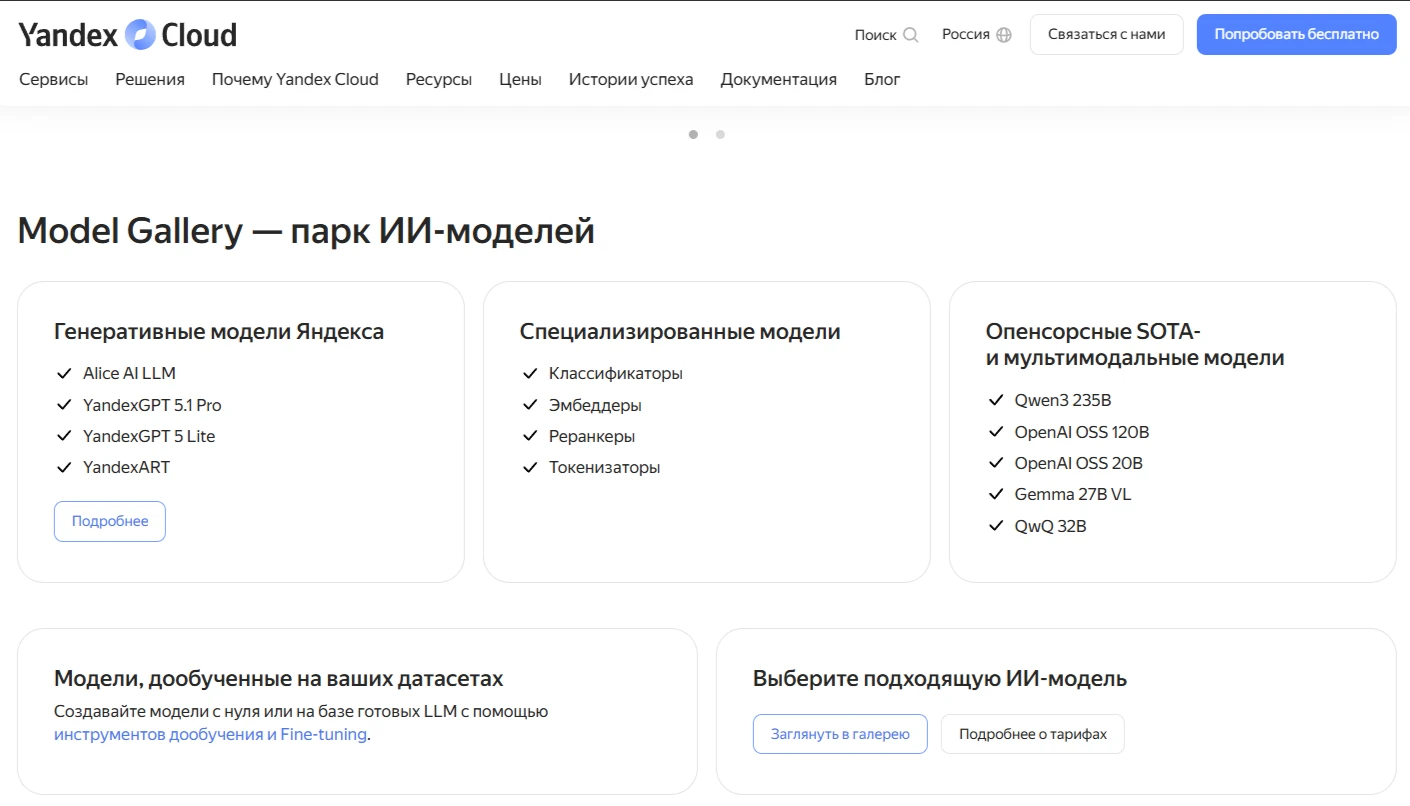Click the checkmark beside Alice AI LLM
Viewport: 1410px width, 806px height.
point(64,374)
